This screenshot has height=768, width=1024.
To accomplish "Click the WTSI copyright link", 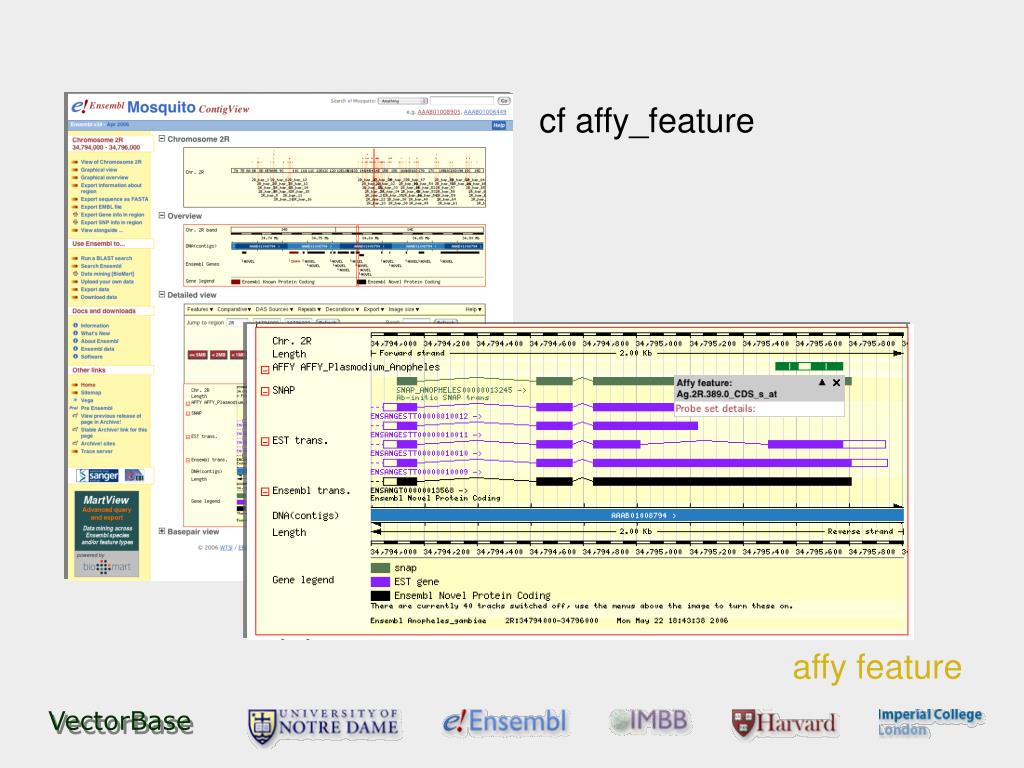I will (x=226, y=548).
